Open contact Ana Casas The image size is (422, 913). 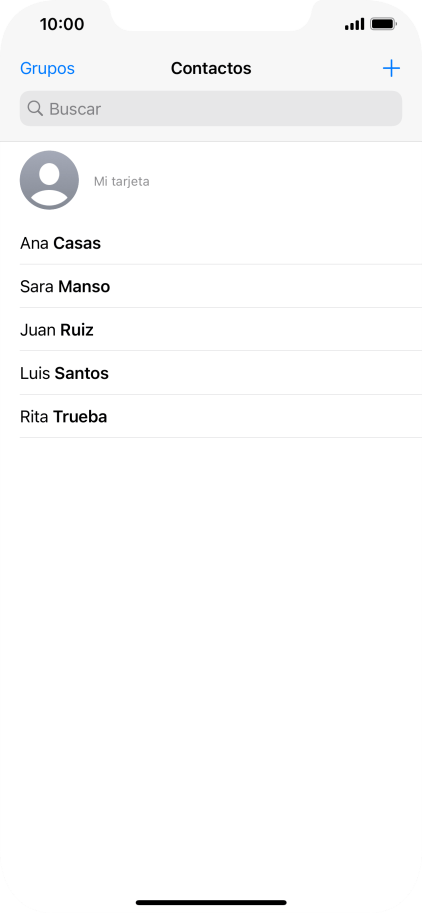pos(211,243)
